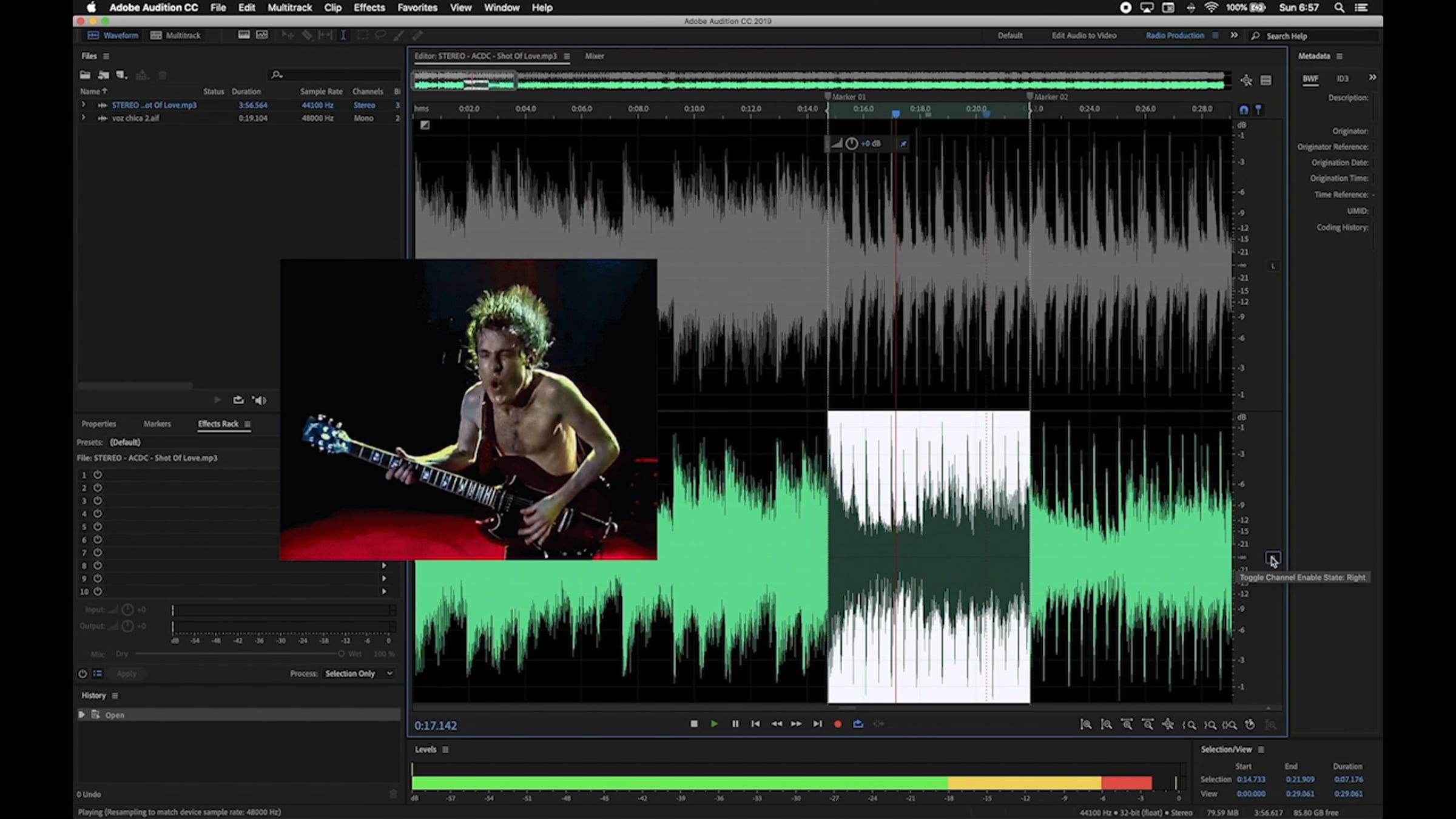Toggle left channel enable state button
Viewport: 1456px width, 819px height.
1273,266
